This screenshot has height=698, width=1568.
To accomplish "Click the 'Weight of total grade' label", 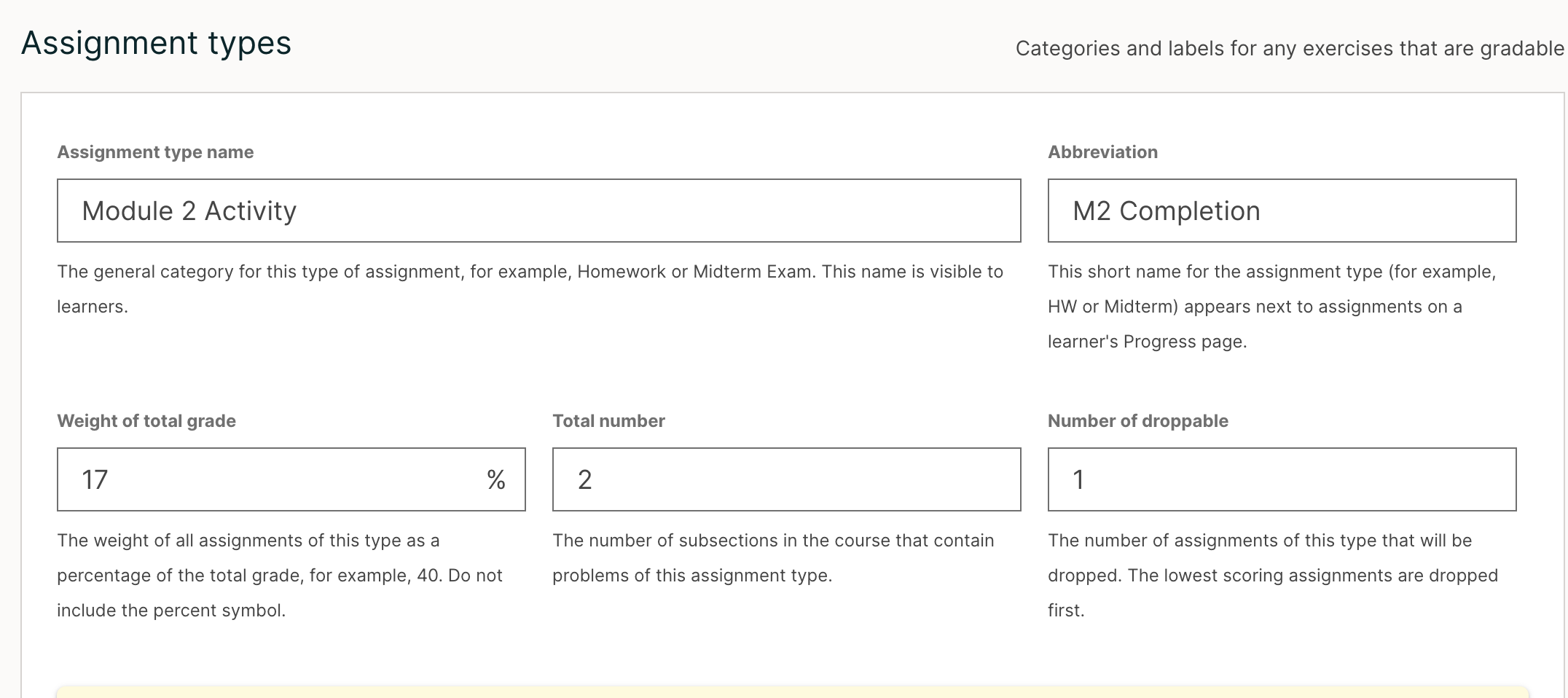I will 146,421.
